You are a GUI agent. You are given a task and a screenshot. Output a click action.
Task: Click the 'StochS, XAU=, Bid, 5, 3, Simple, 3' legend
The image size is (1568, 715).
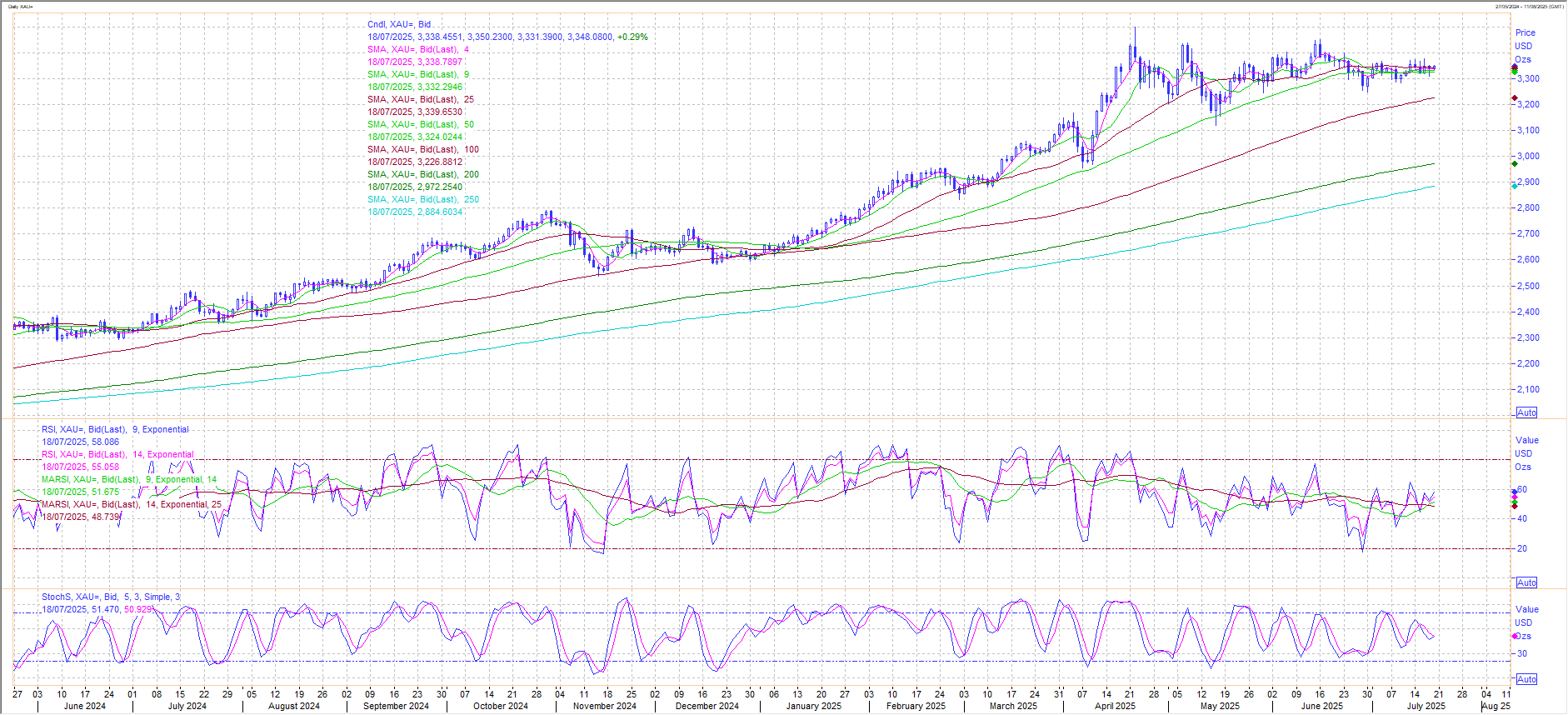tap(111, 597)
